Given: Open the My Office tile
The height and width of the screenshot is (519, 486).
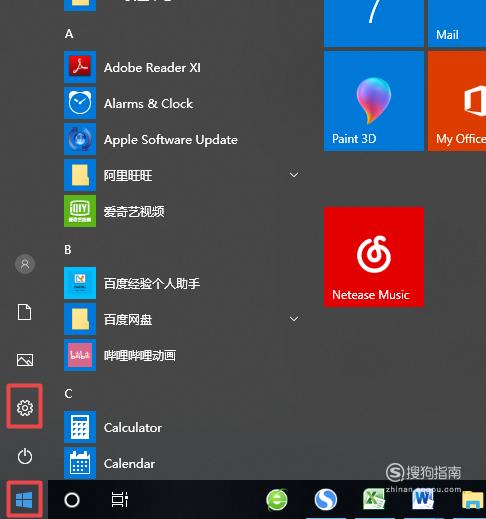Looking at the screenshot, I should pyautogui.click(x=457, y=101).
